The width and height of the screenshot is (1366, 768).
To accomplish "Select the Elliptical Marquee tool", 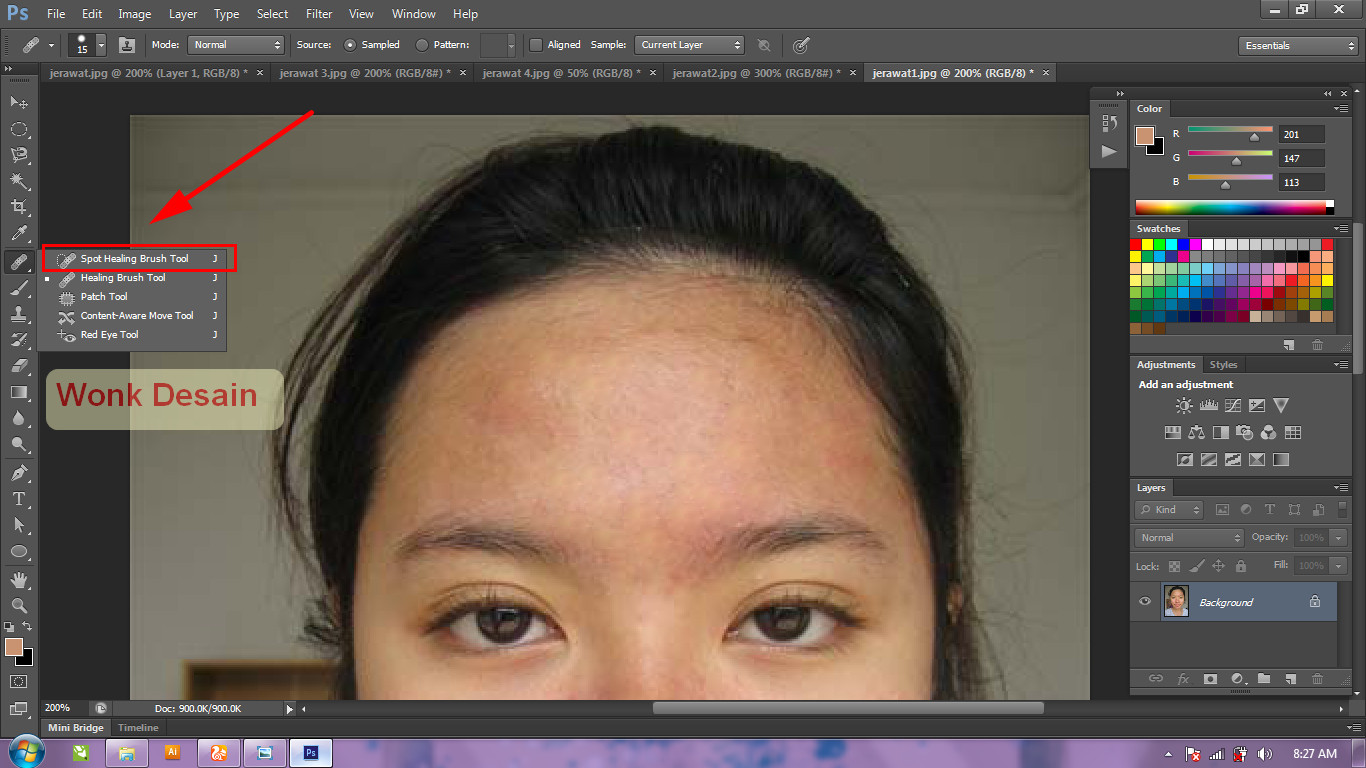I will [19, 129].
